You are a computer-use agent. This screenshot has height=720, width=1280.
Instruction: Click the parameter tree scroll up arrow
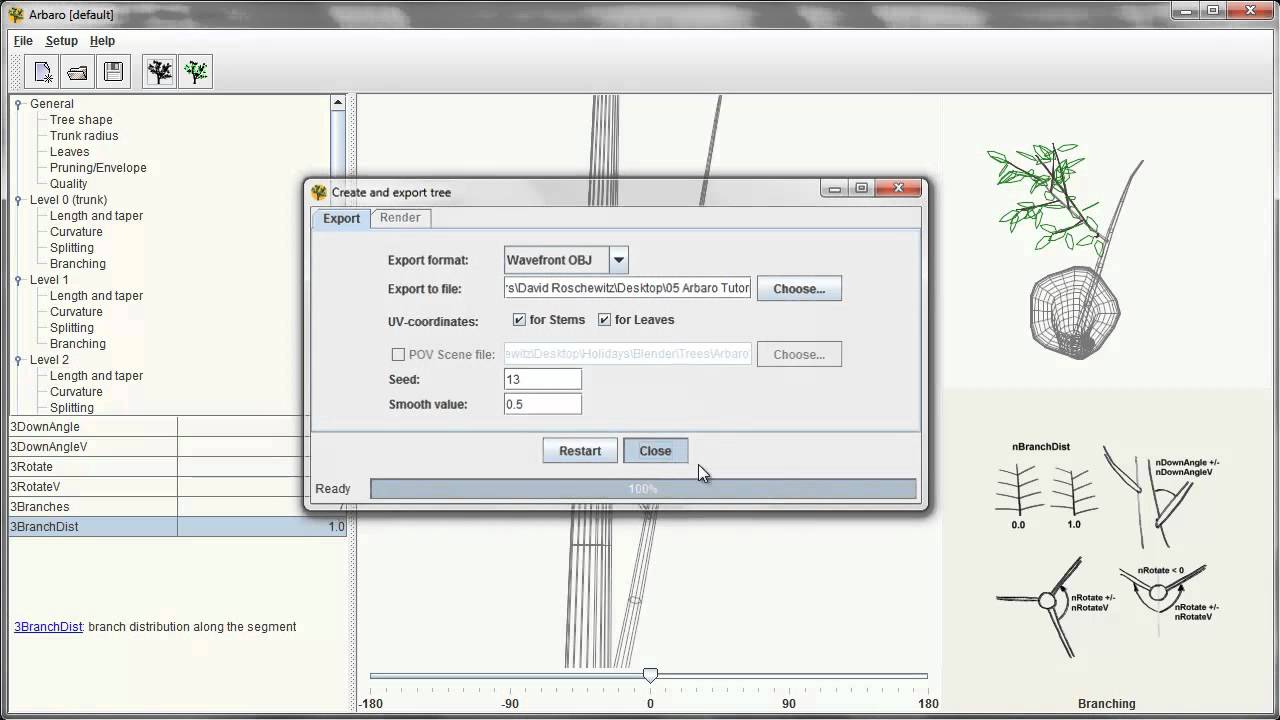point(338,102)
